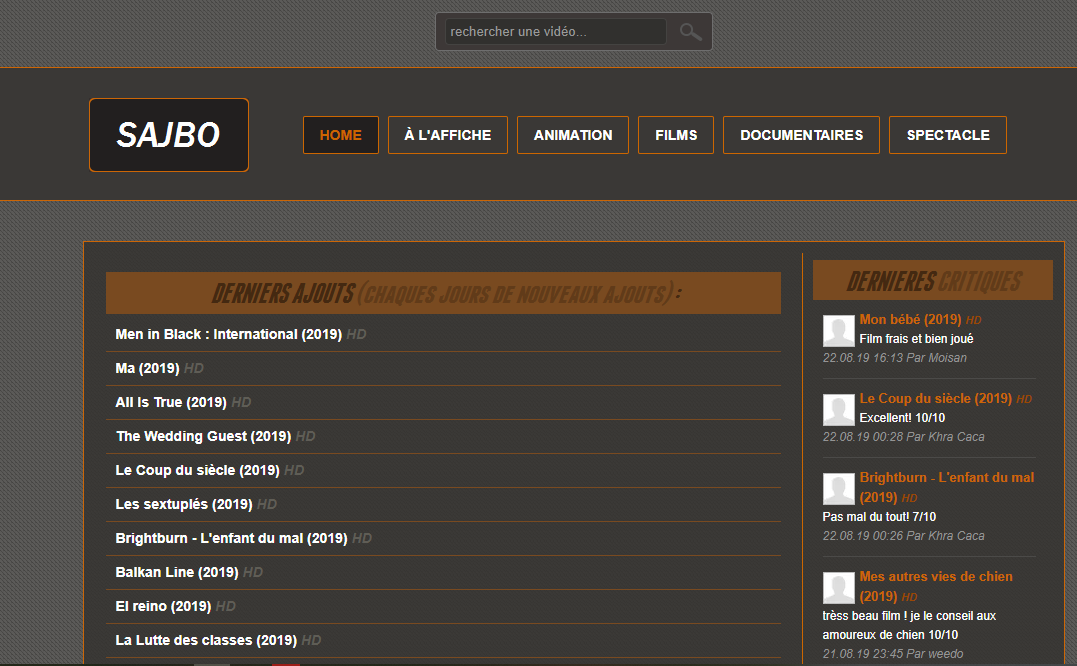This screenshot has width=1077, height=666.
Task: Click the review text 'Film frais et bien joué'
Action: [x=916, y=338]
